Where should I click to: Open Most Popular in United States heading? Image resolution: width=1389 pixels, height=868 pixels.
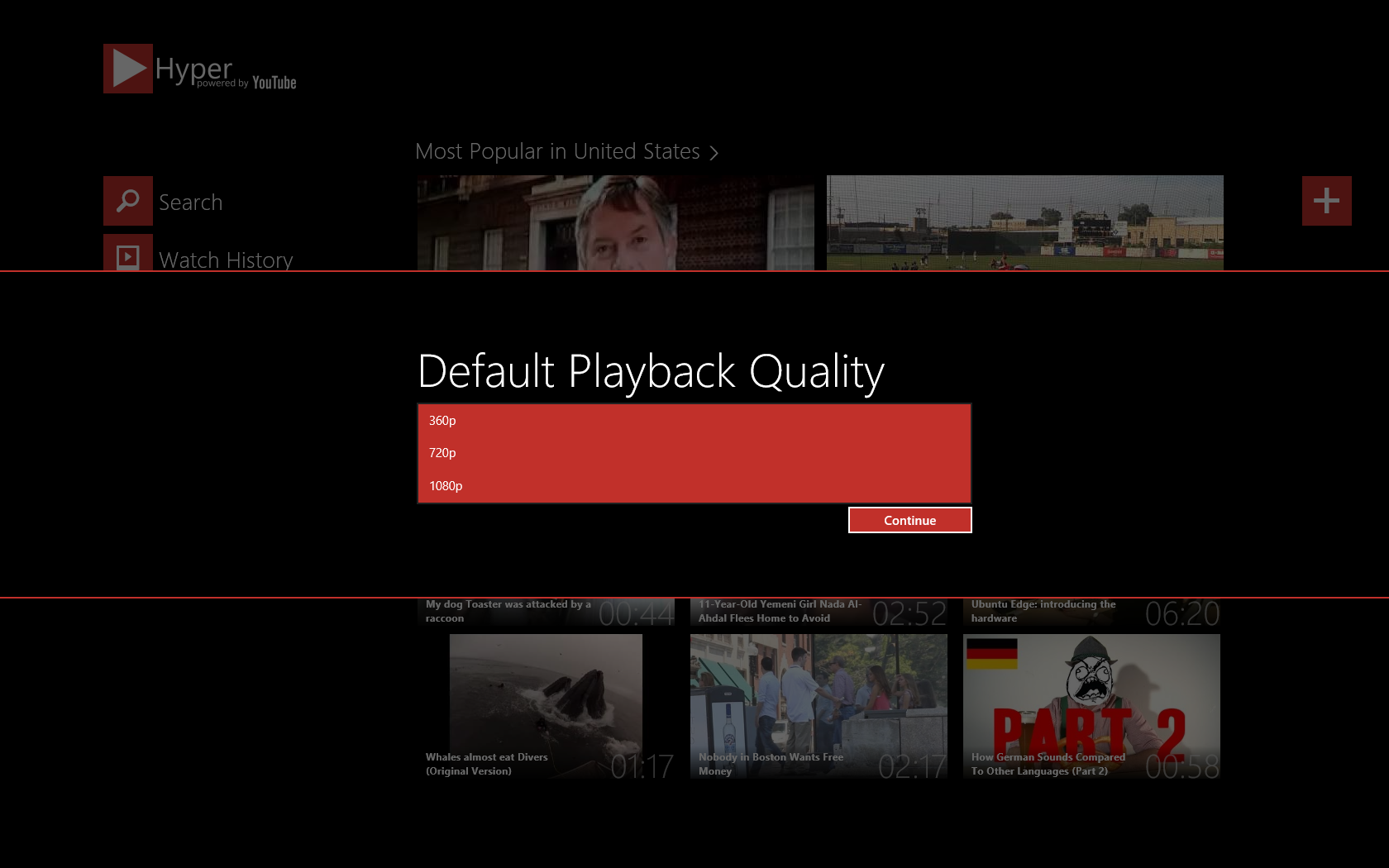[557, 151]
